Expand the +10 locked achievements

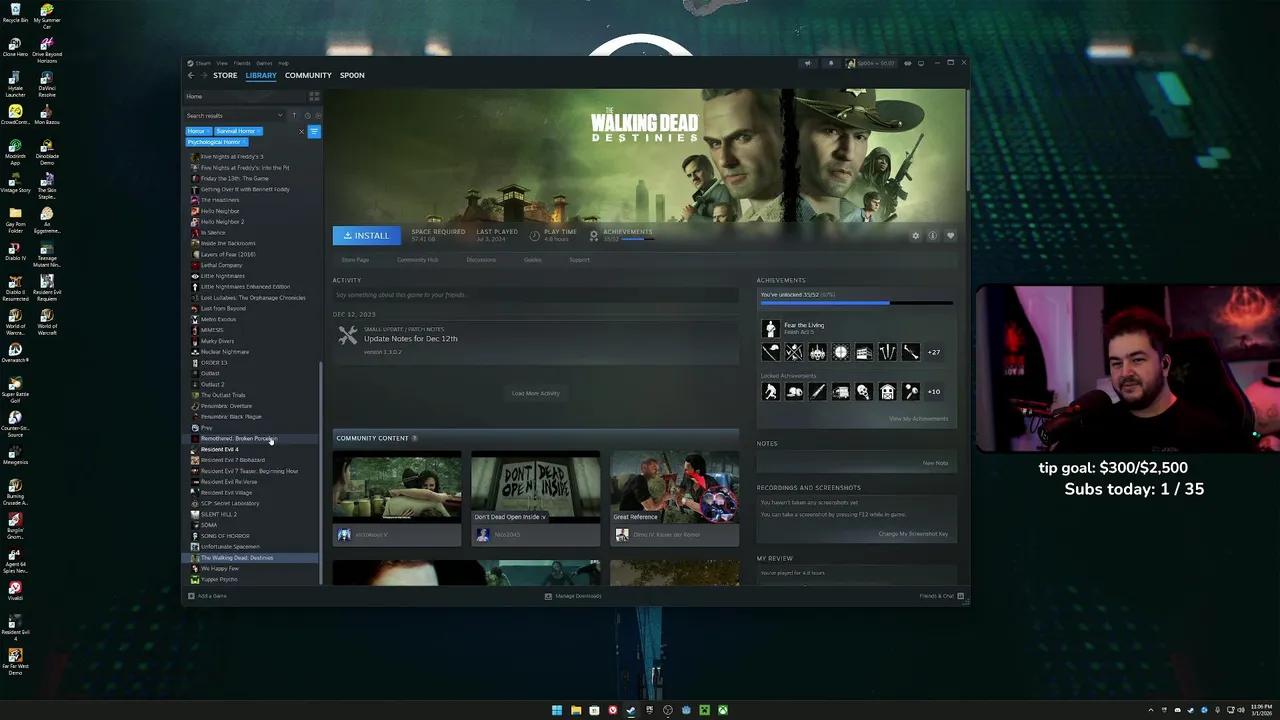[933, 392]
